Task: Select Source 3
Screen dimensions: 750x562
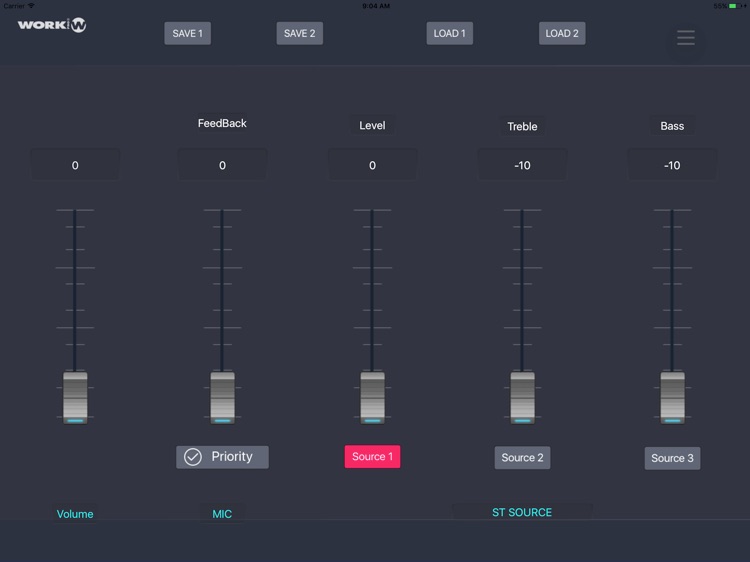Action: pyautogui.click(x=672, y=458)
